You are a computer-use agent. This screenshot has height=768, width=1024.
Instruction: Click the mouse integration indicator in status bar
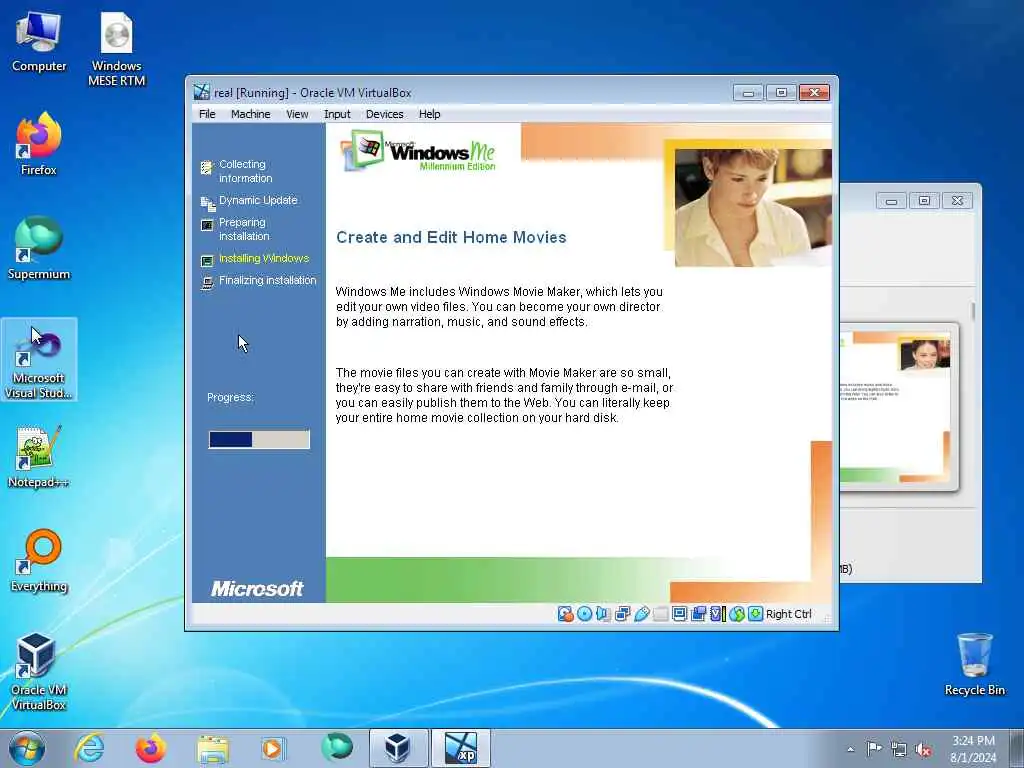[x=737, y=614]
